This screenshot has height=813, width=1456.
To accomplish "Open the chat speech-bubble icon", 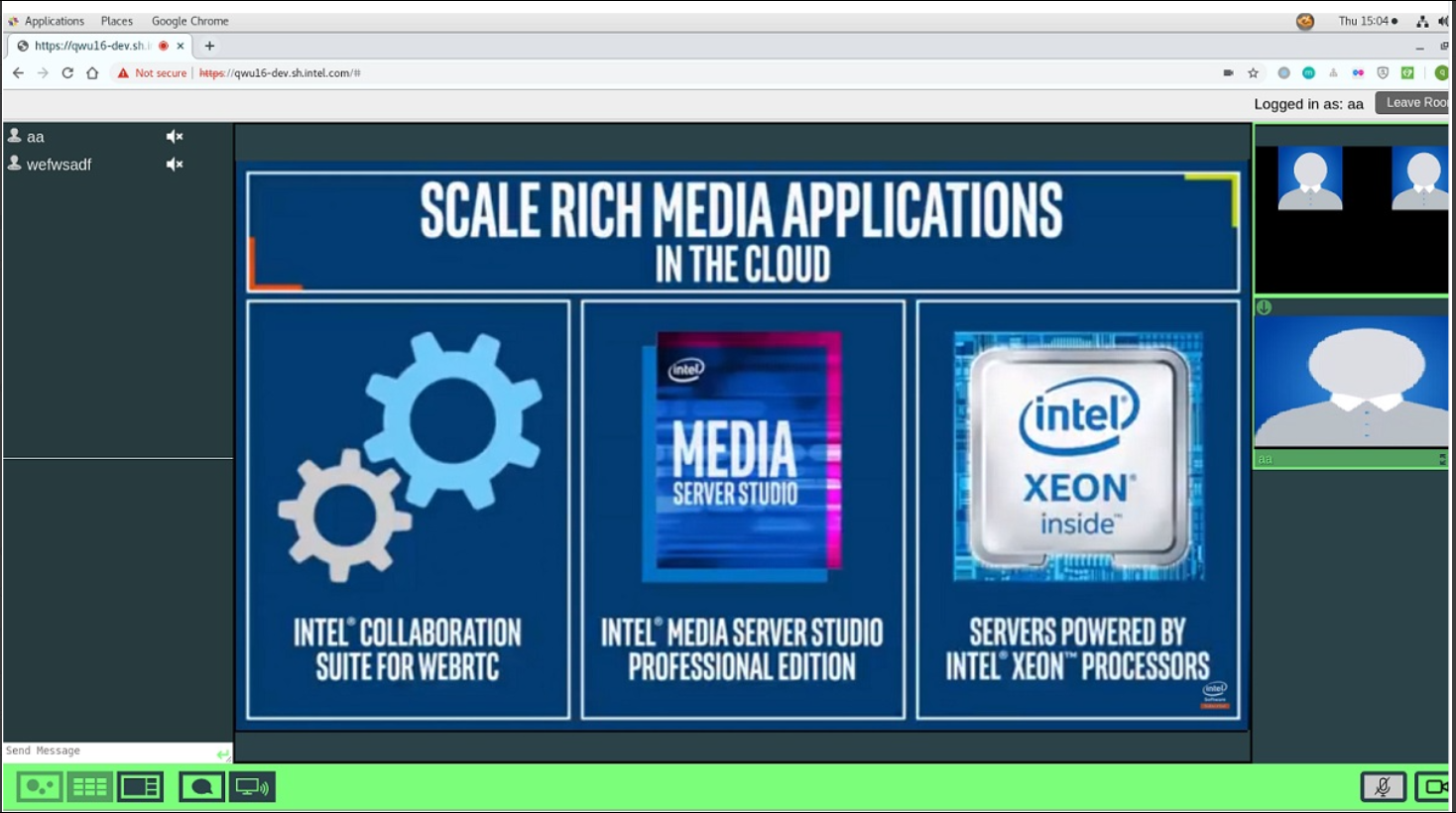I will tap(201, 787).
